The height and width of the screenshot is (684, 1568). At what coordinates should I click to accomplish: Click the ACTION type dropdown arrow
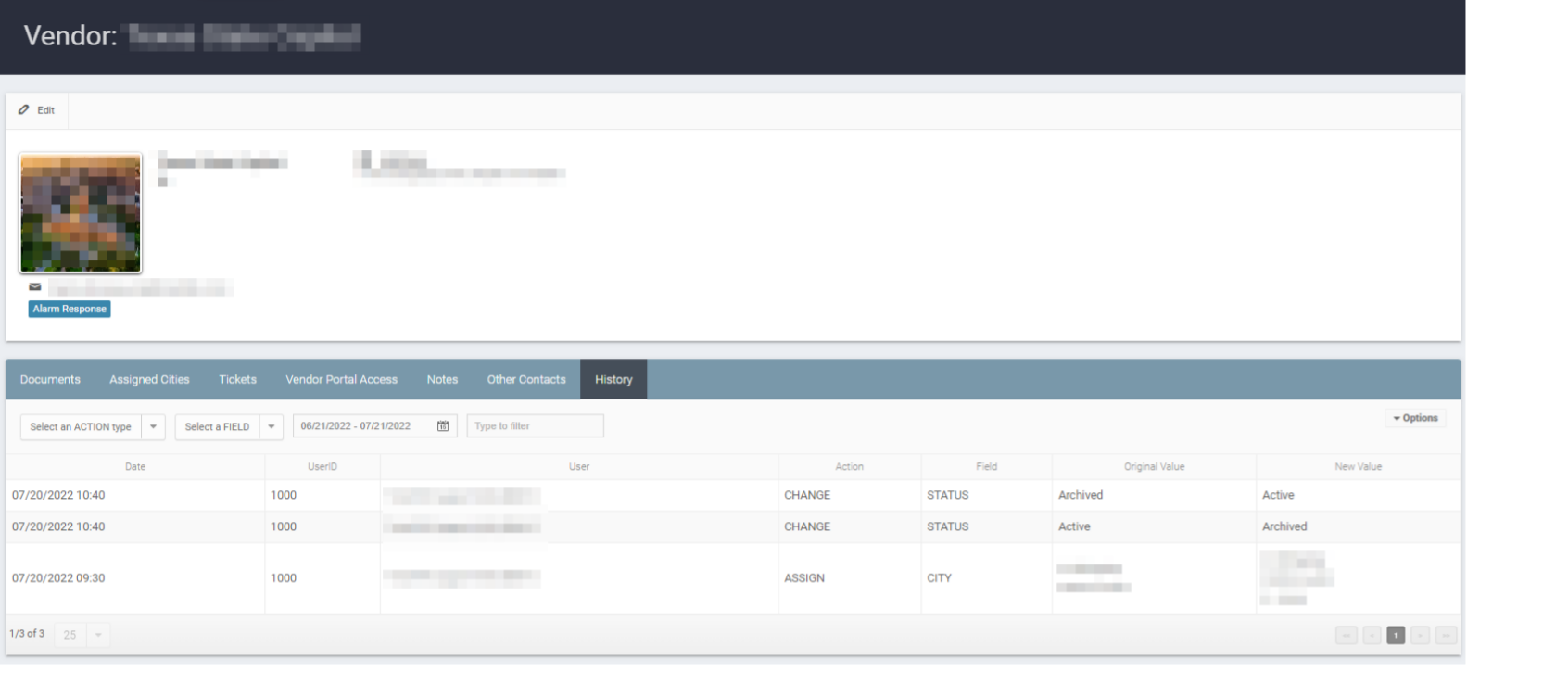(153, 427)
